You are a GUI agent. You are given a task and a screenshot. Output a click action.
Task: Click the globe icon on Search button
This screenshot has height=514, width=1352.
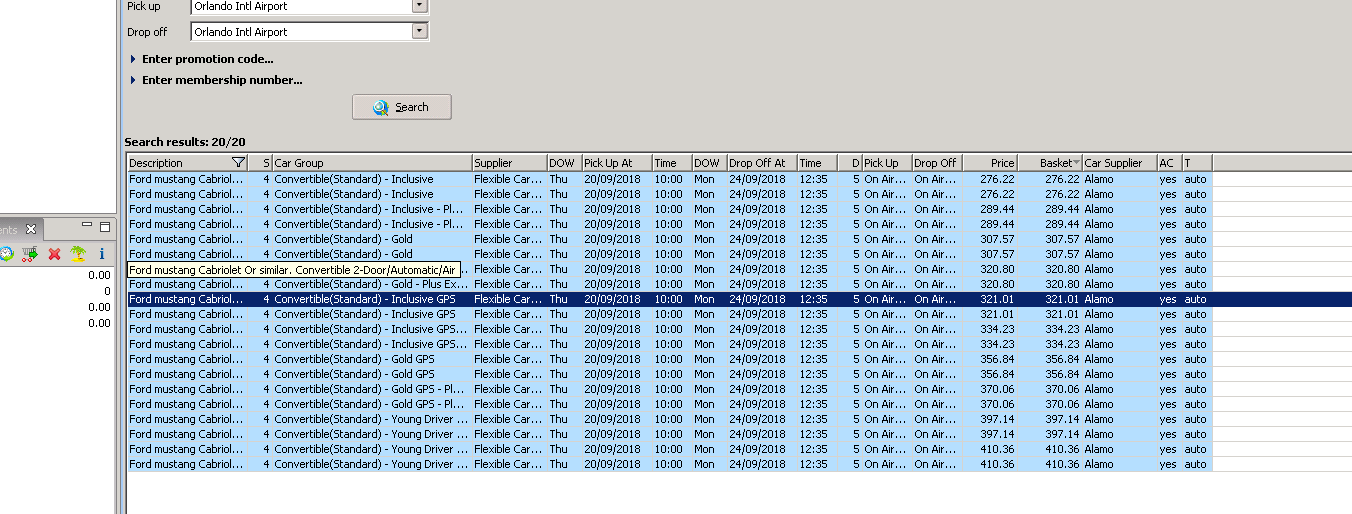[x=381, y=107]
